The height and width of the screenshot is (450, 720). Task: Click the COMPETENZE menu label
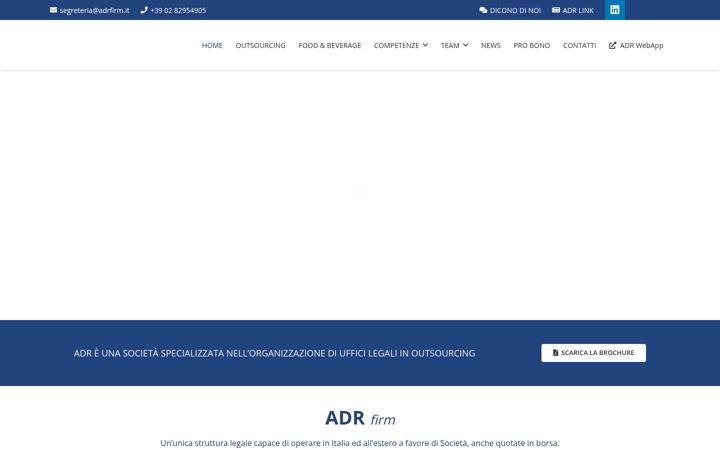point(396,45)
